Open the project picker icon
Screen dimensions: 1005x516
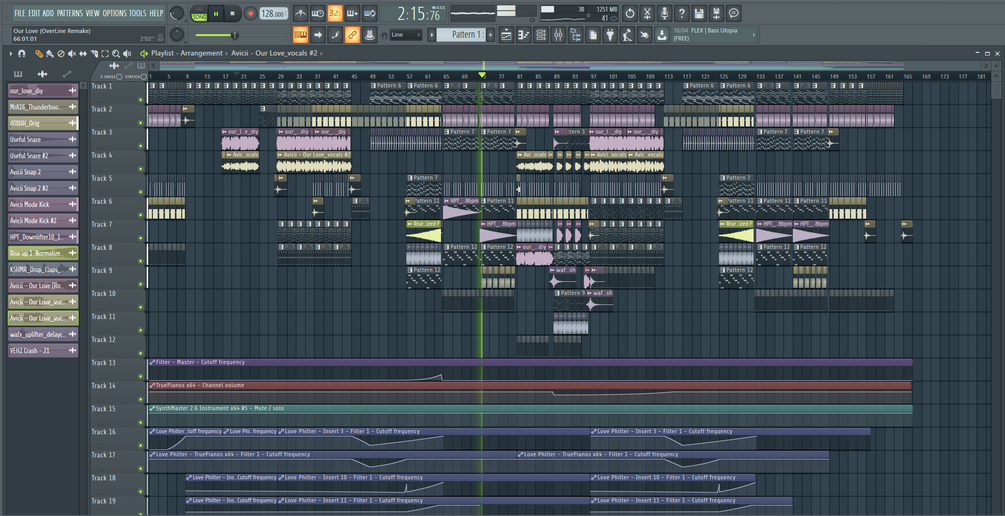tap(593, 35)
